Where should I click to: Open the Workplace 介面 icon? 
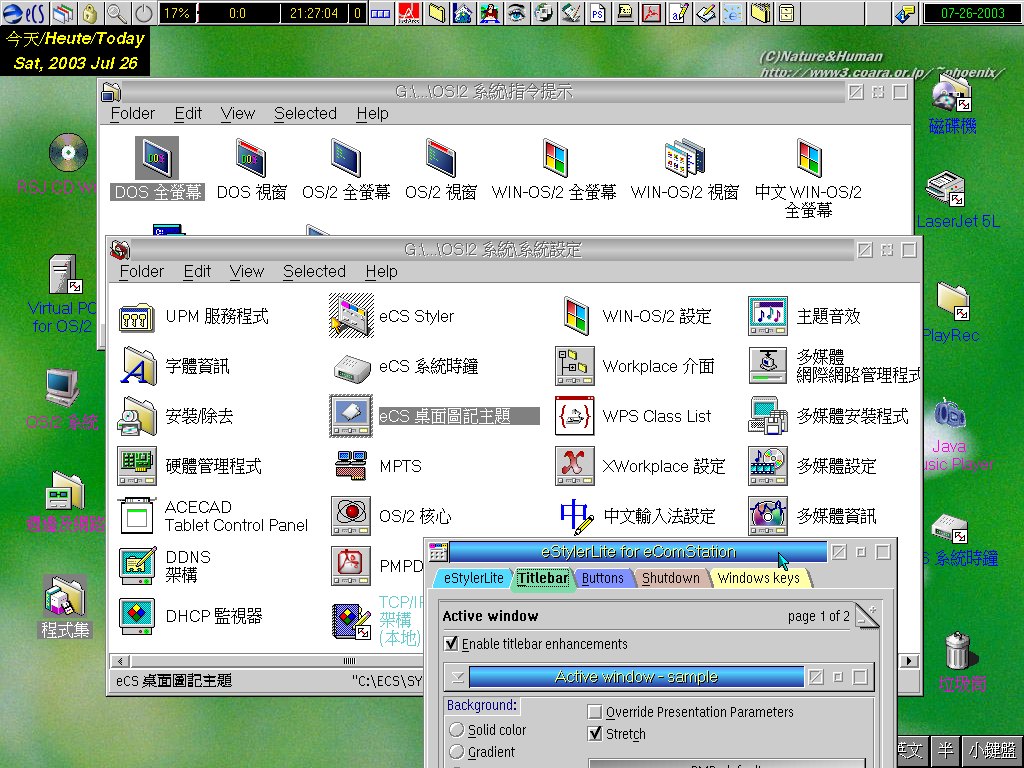574,366
